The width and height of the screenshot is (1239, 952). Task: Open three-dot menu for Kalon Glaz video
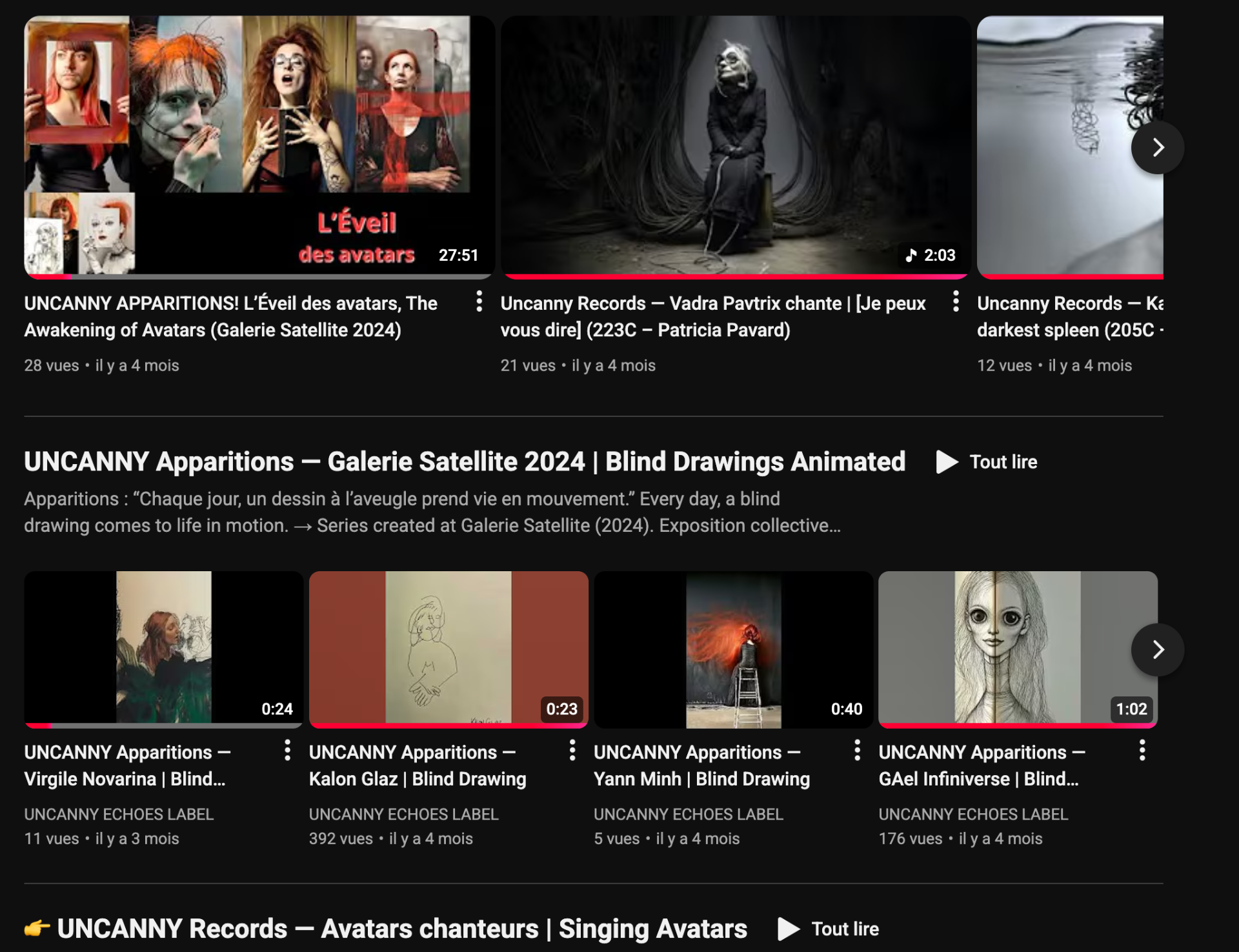point(572,751)
